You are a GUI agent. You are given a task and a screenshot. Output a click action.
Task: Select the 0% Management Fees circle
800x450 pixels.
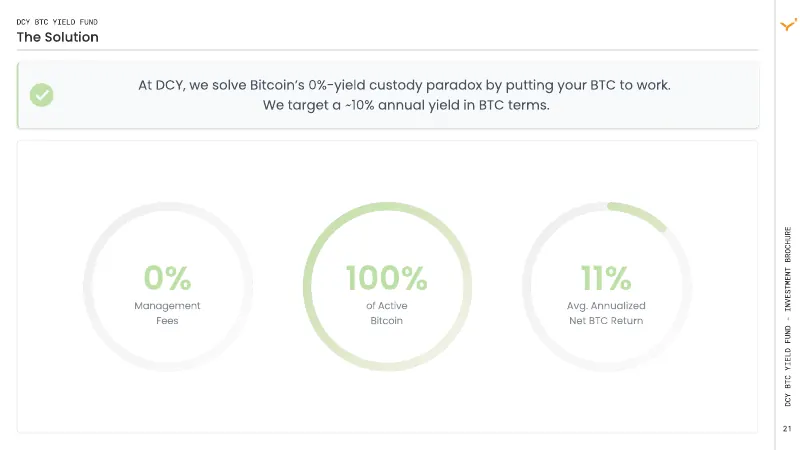[x=168, y=287]
